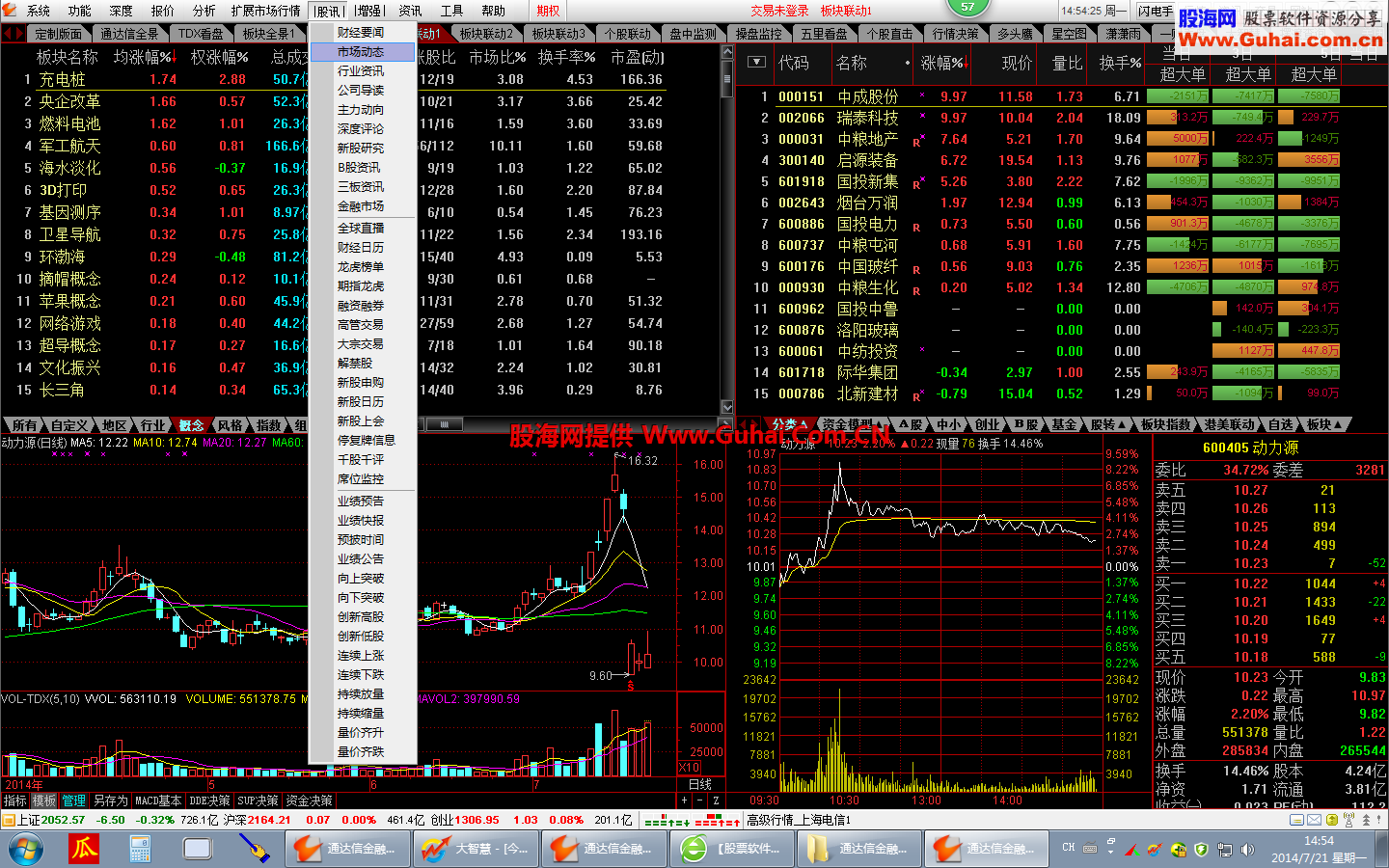This screenshot has height=868, width=1389.
Task: Click the yellow square icon before 上证
Action: click(x=9, y=820)
